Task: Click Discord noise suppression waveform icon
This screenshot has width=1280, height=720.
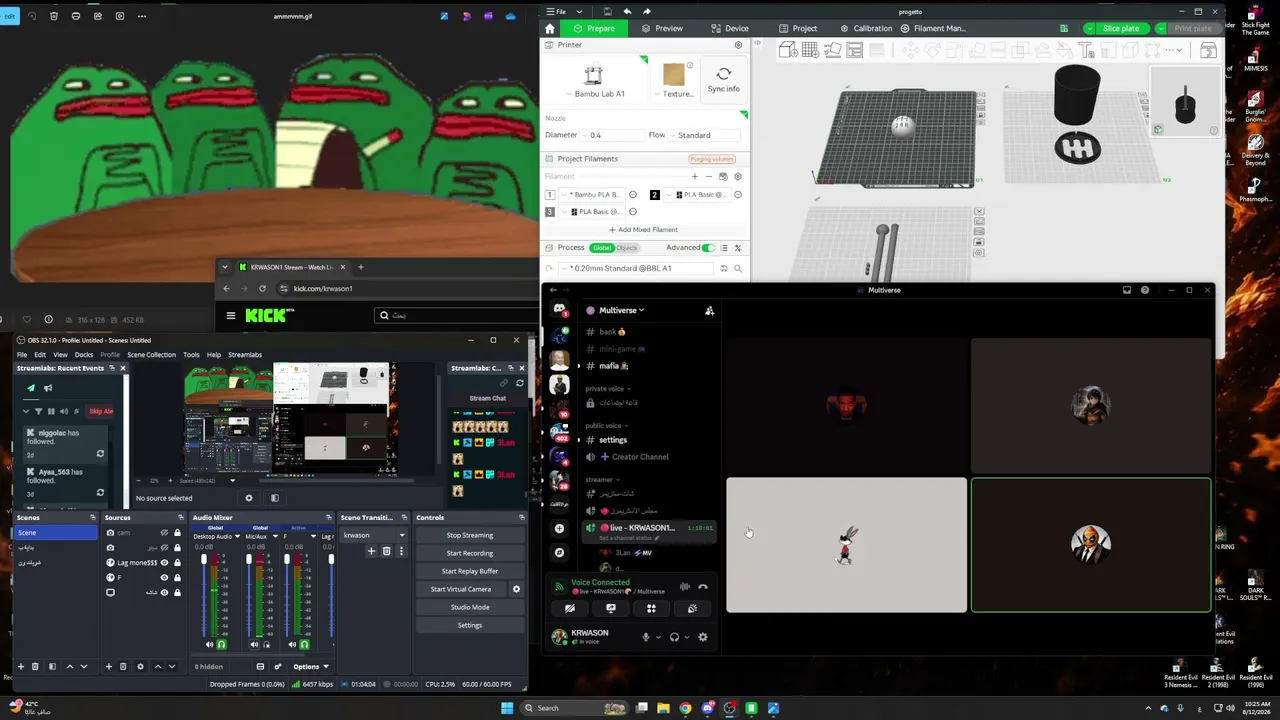Action: click(x=685, y=587)
